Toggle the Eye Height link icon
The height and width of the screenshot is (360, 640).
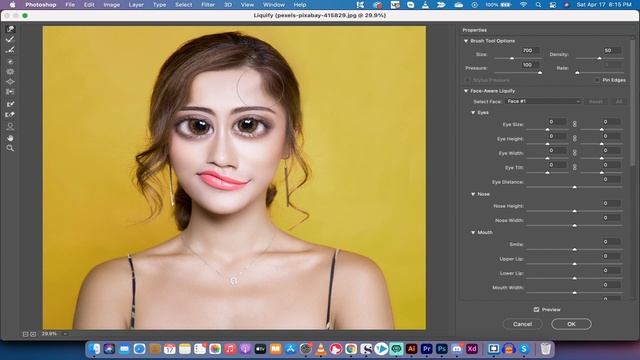574,138
